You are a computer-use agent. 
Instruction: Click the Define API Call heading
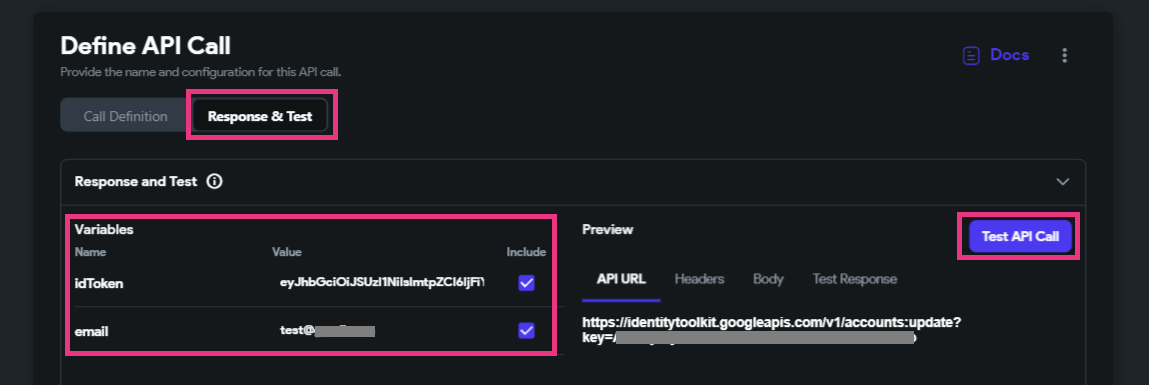pyautogui.click(x=145, y=46)
